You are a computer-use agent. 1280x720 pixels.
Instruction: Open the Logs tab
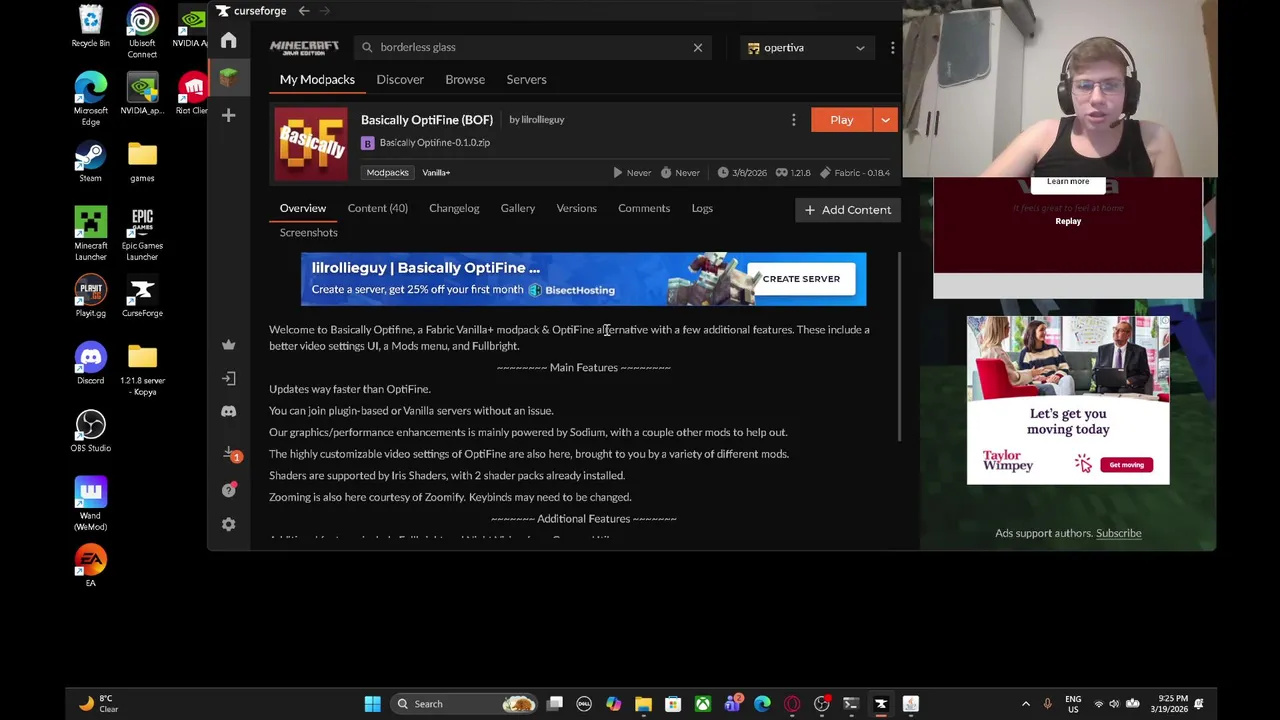[x=702, y=208]
